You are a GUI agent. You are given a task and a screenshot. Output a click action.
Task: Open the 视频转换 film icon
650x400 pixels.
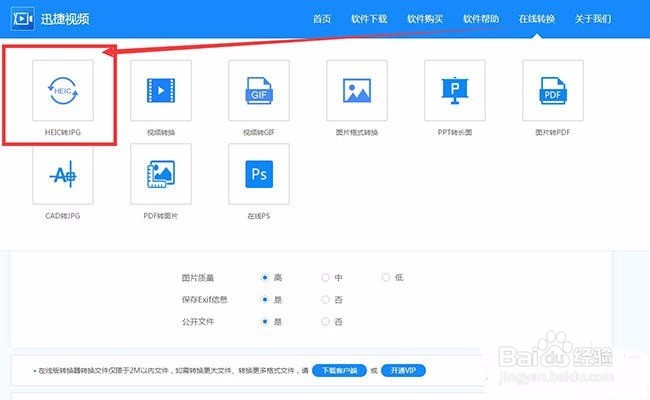click(x=161, y=90)
